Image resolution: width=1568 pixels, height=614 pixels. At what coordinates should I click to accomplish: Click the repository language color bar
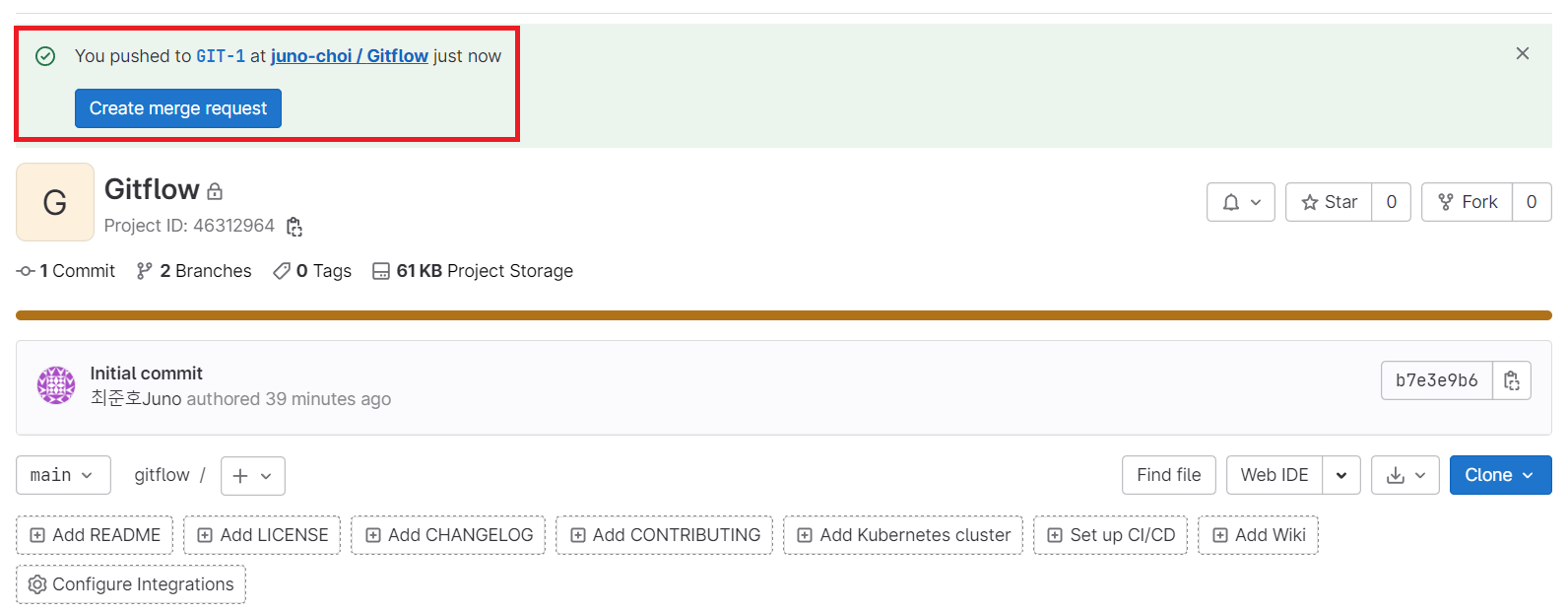(784, 315)
